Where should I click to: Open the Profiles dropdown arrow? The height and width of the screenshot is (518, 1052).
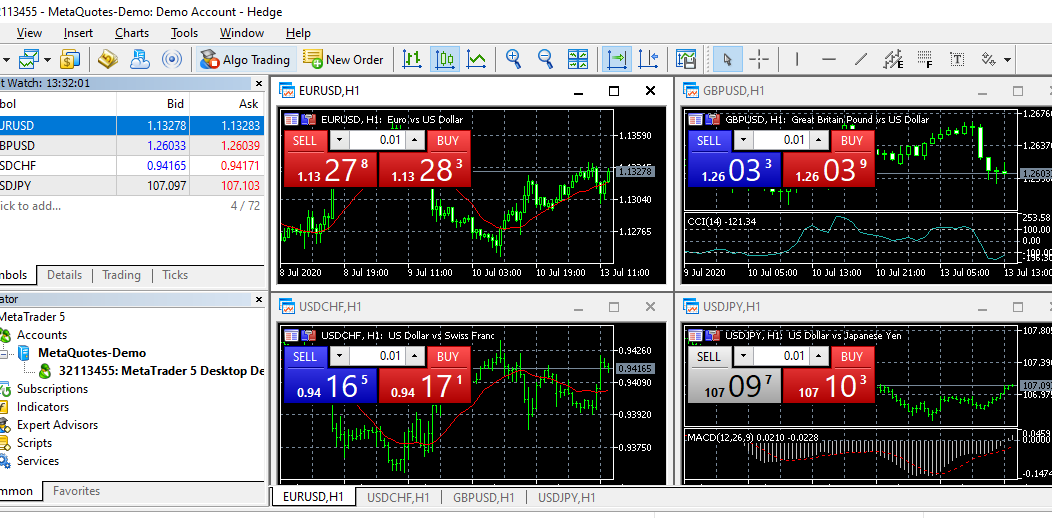(48, 60)
